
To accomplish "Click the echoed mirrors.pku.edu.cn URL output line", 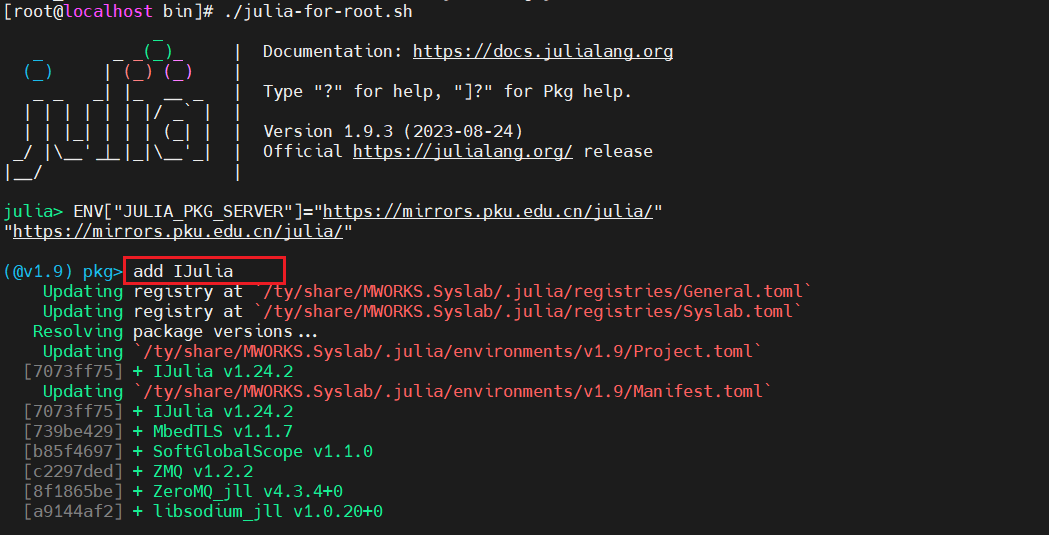I will coord(178,232).
